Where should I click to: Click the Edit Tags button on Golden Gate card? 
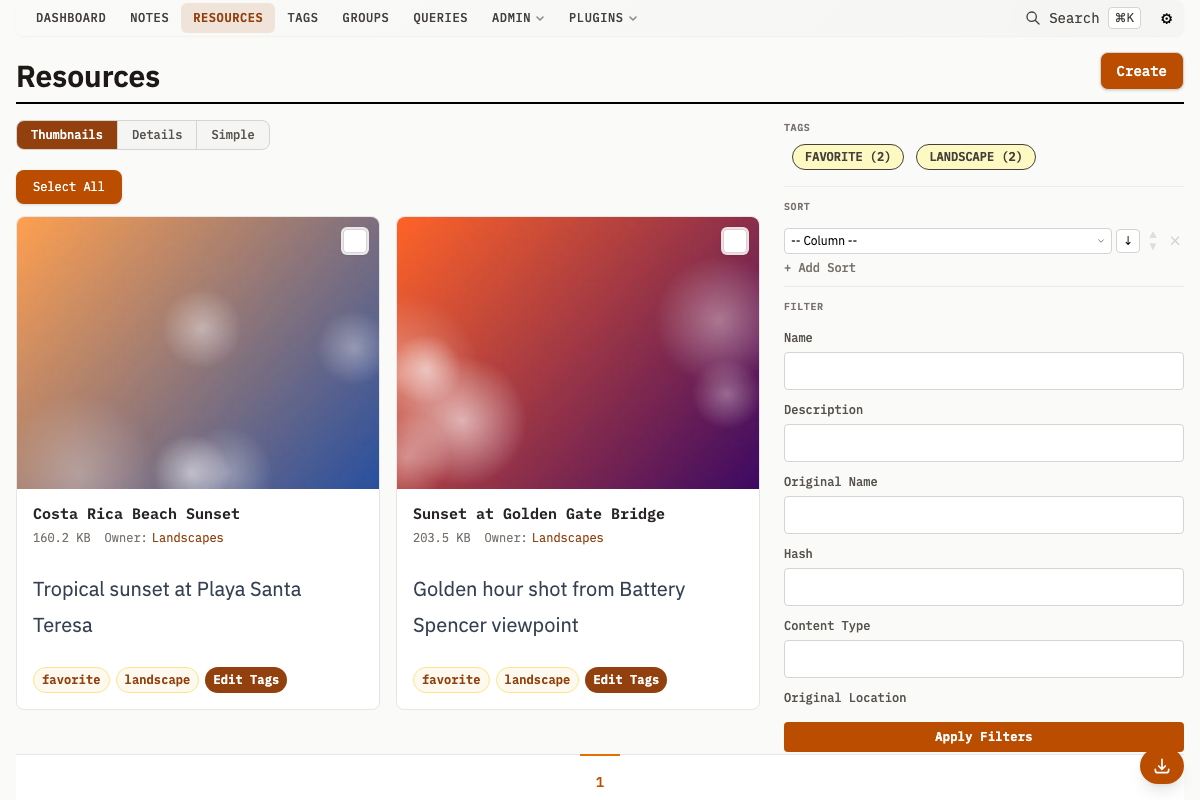pyautogui.click(x=626, y=680)
